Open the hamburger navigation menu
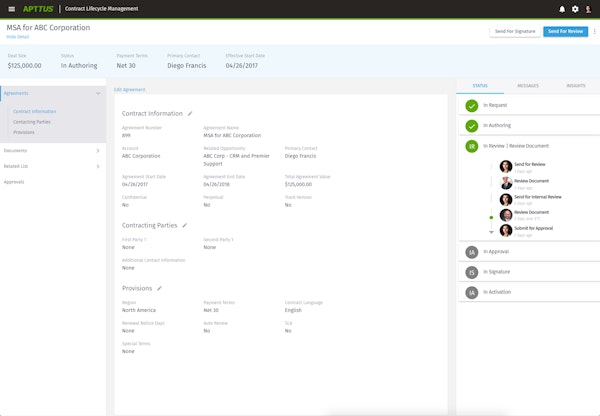This screenshot has height=416, width=600. [11, 9]
